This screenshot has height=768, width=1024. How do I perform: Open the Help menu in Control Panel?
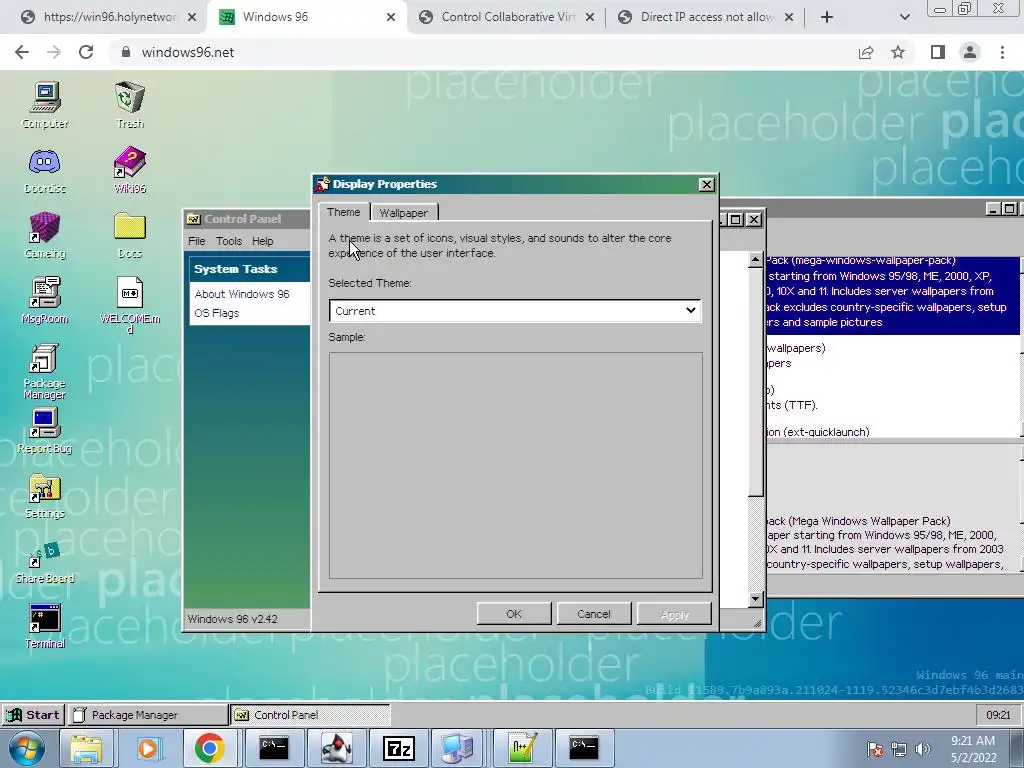(x=263, y=241)
